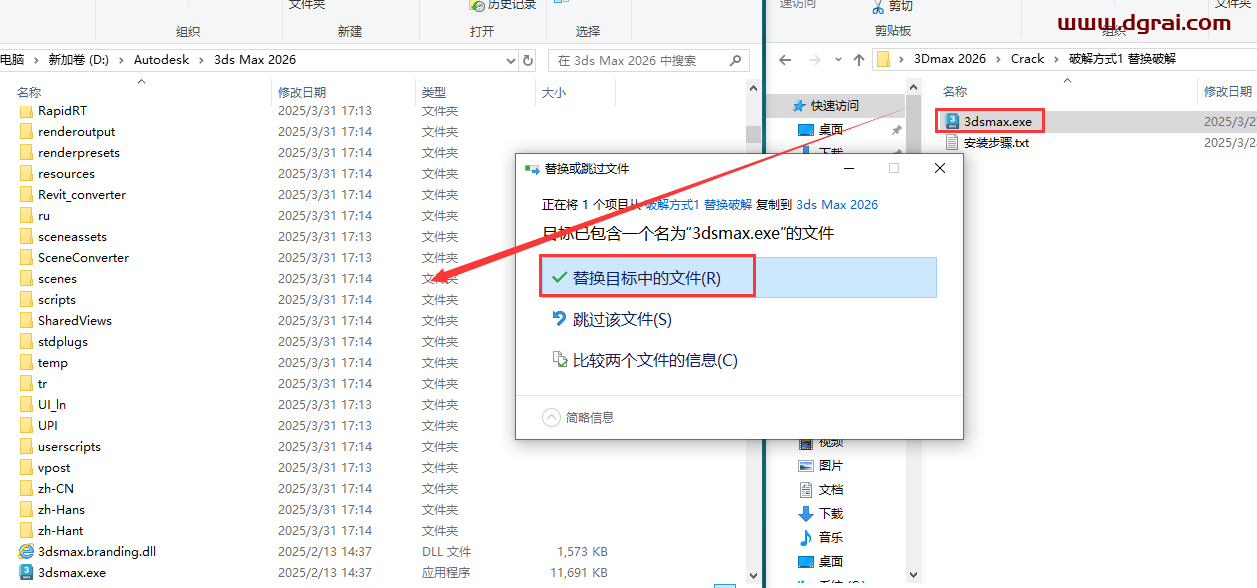
Task: Click the folder icon beside sceneassets
Action: pyautogui.click(x=27, y=236)
